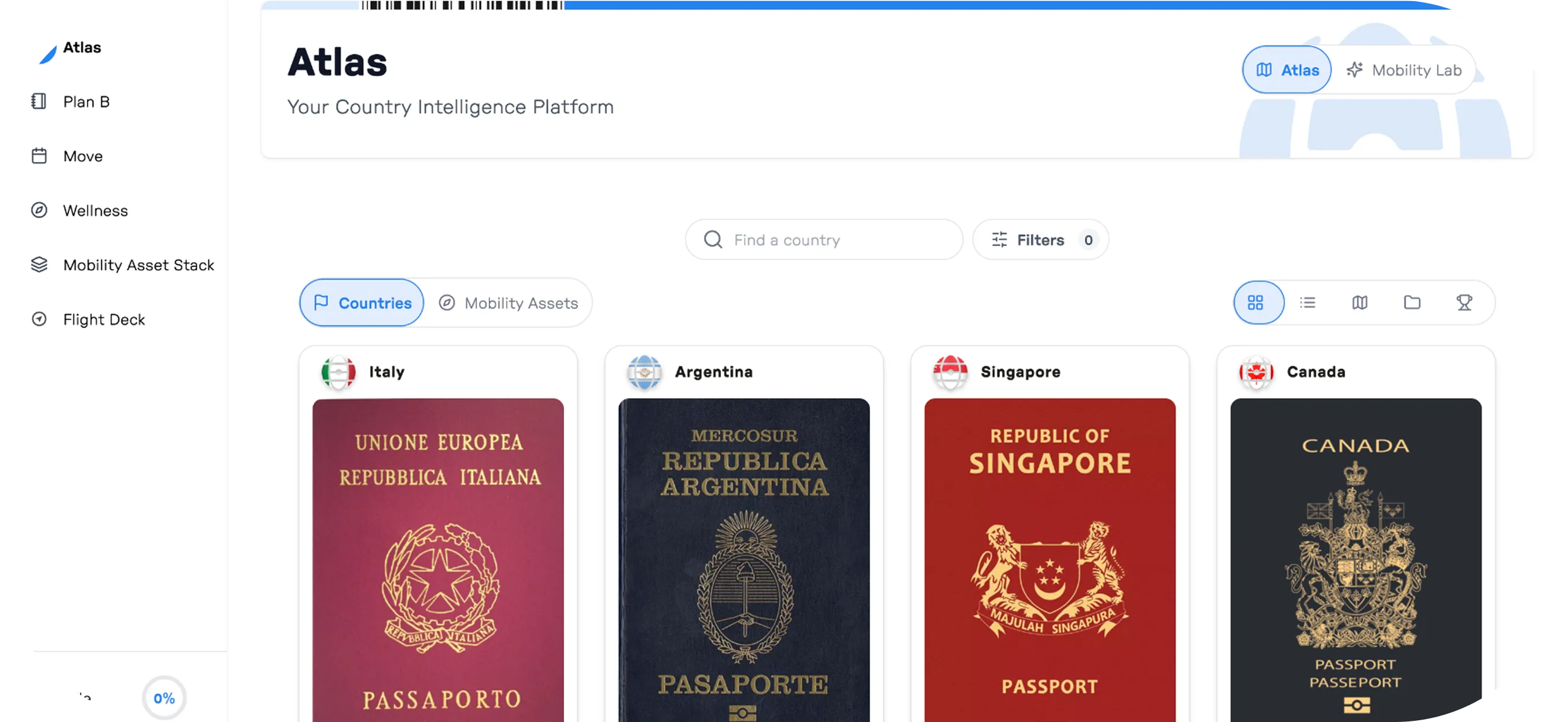1568x722 pixels.
Task: Select the Countries tab
Action: (362, 303)
